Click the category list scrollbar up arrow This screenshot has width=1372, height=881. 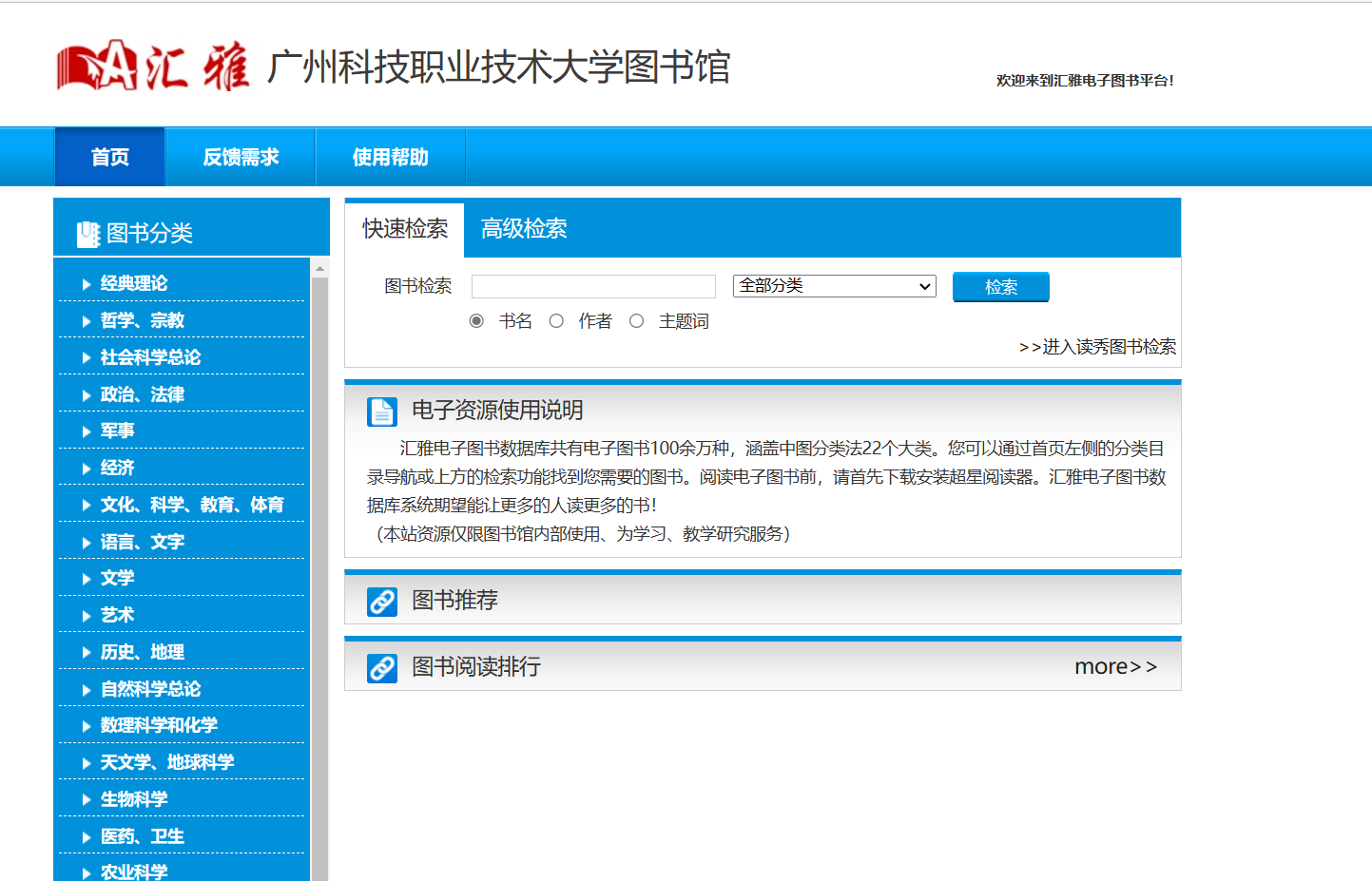coord(319,269)
